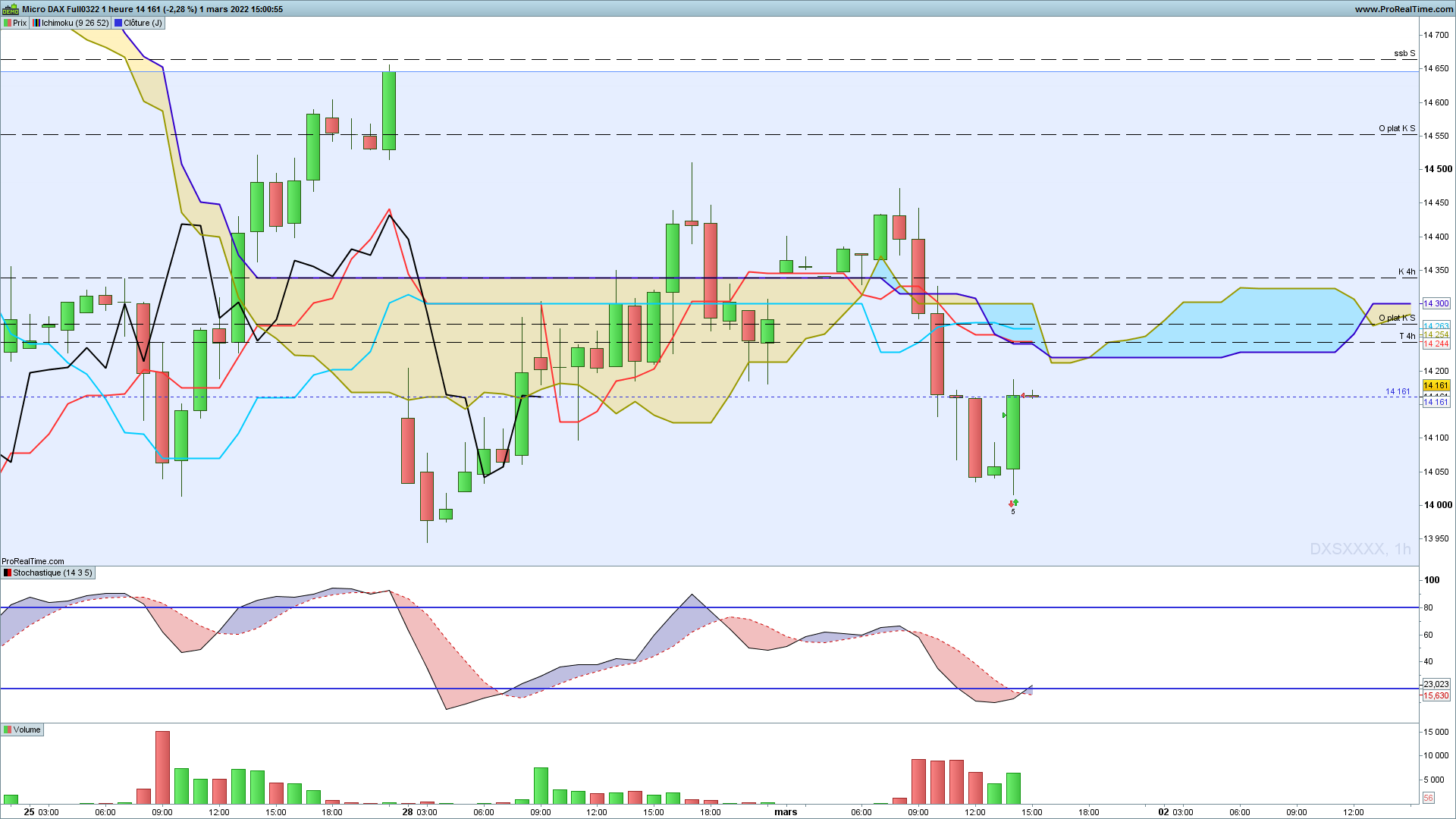Select the 'O plat K S' label near 14 550

click(x=1397, y=128)
